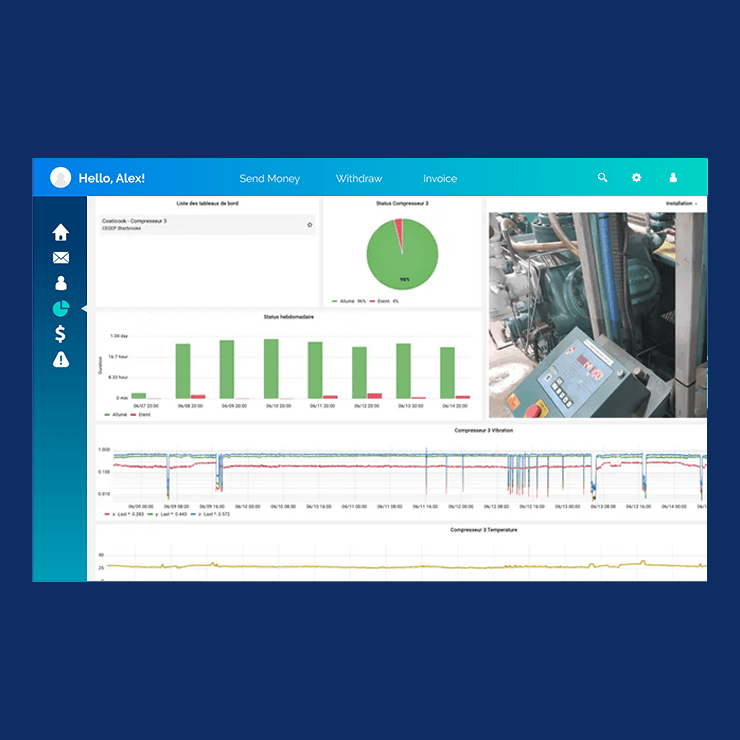Click the green bar for 06/10 20:00

point(271,369)
